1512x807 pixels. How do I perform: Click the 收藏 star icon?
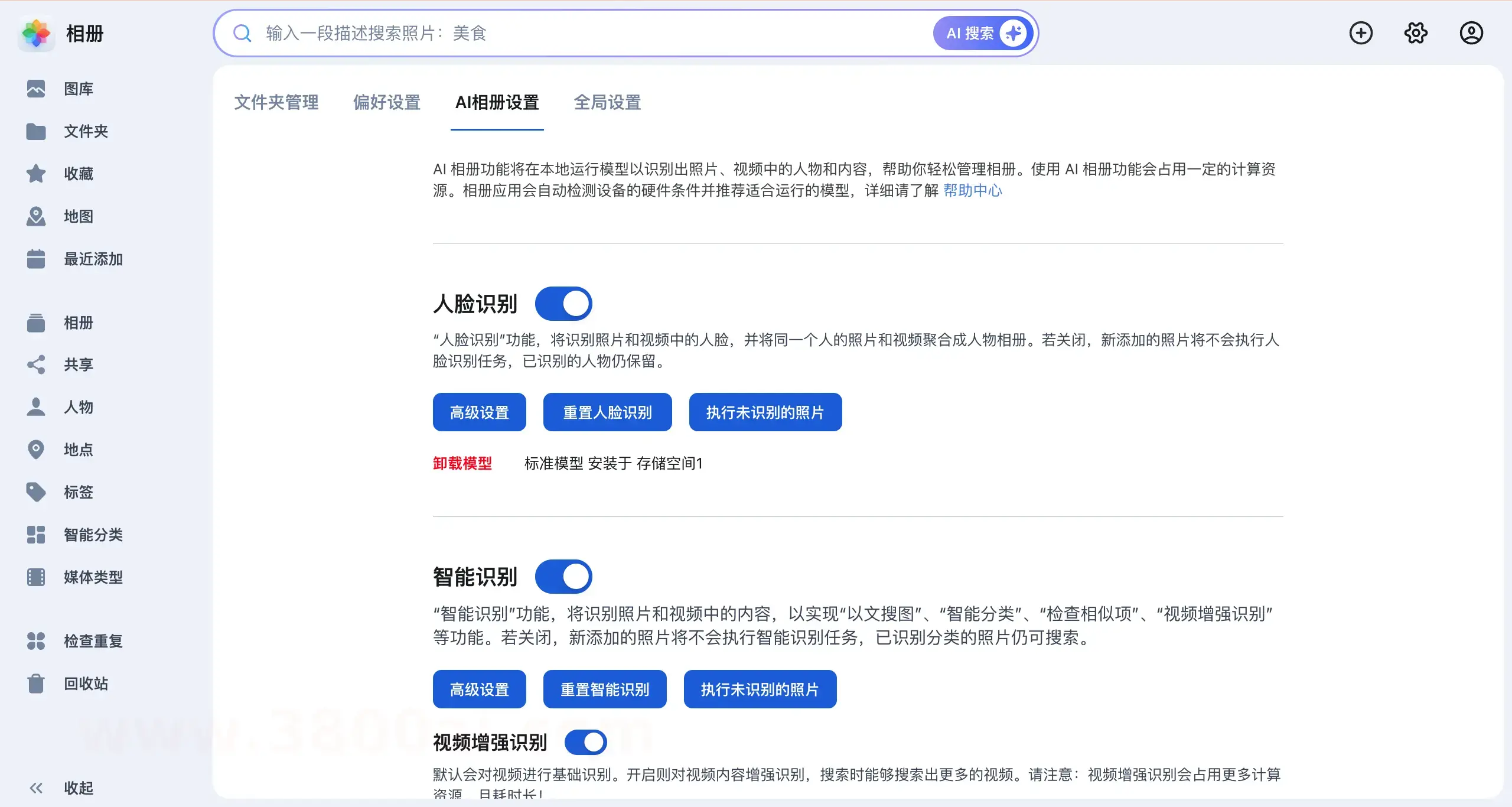click(x=36, y=174)
